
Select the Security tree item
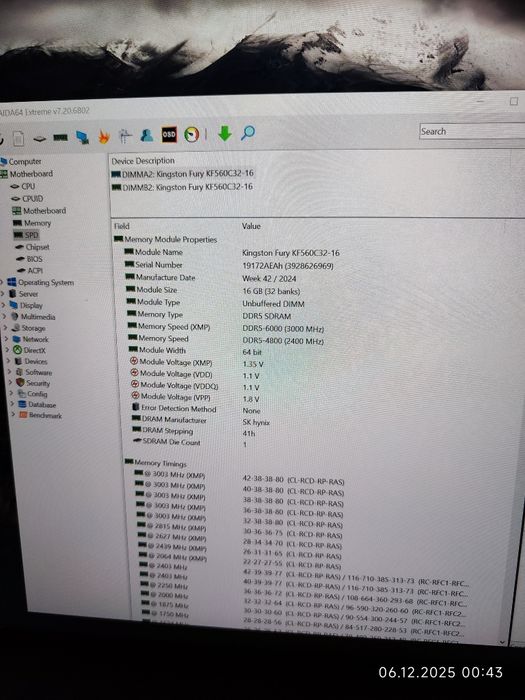[x=38, y=383]
